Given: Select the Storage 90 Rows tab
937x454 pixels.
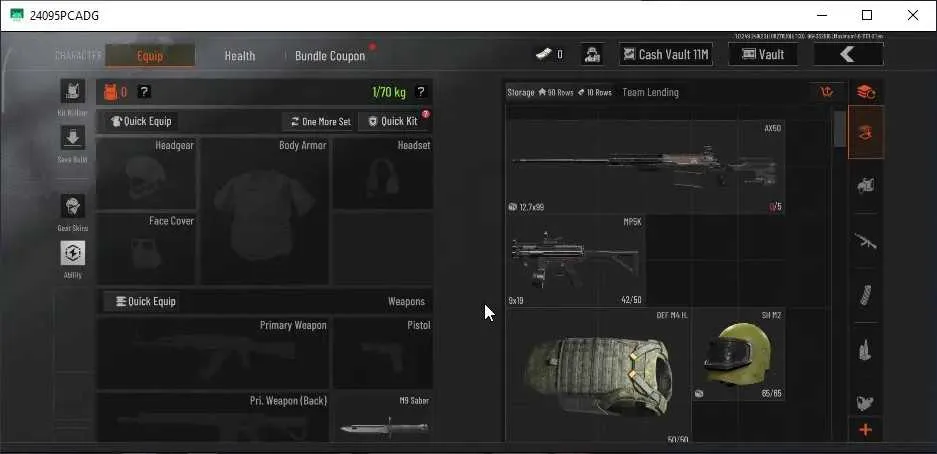Looking at the screenshot, I should tap(540, 92).
